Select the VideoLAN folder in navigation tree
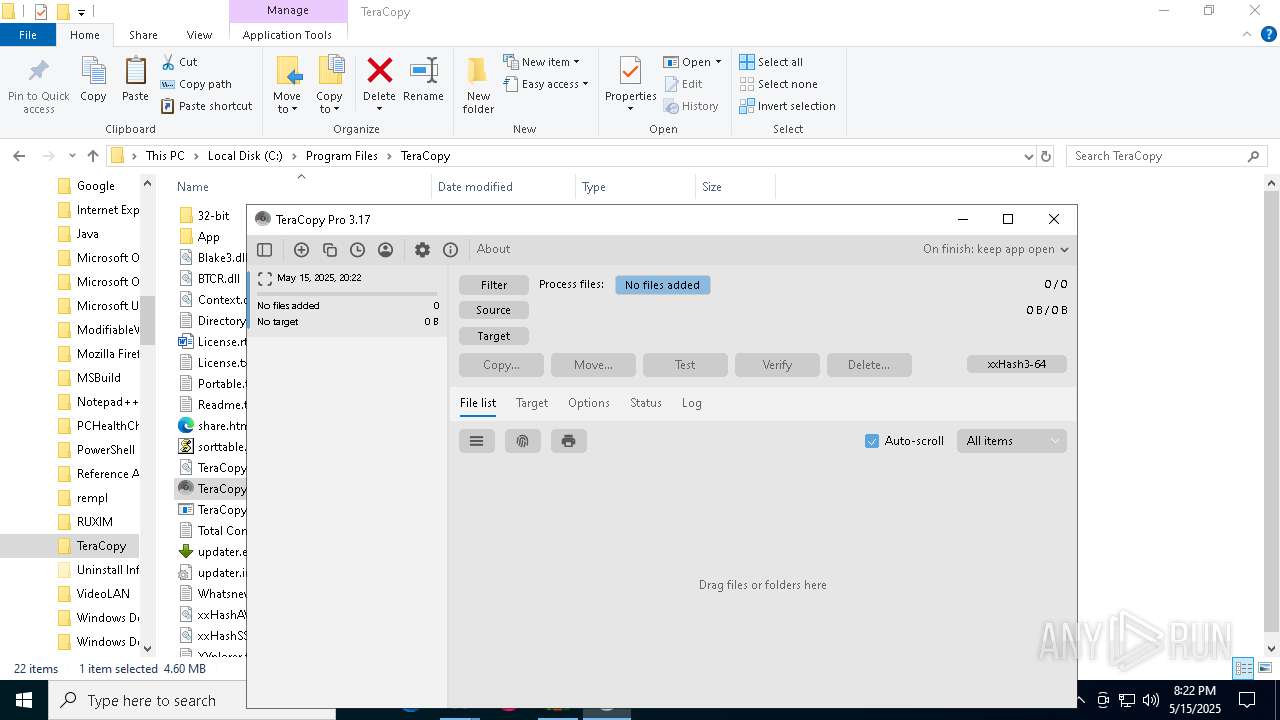Image resolution: width=1280 pixels, height=720 pixels. pos(103,594)
